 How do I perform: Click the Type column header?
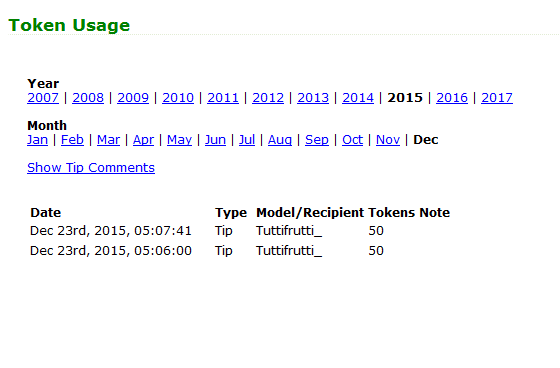231,213
